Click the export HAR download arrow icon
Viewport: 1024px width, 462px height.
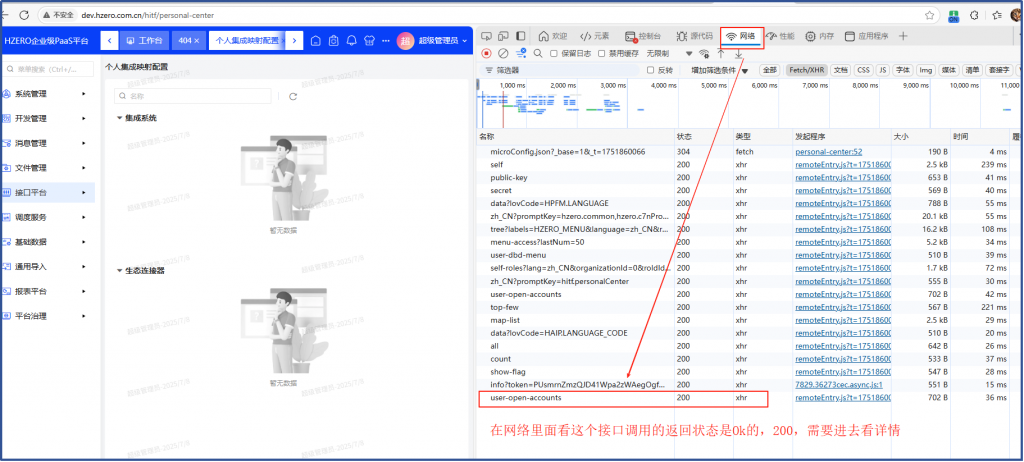(x=737, y=53)
